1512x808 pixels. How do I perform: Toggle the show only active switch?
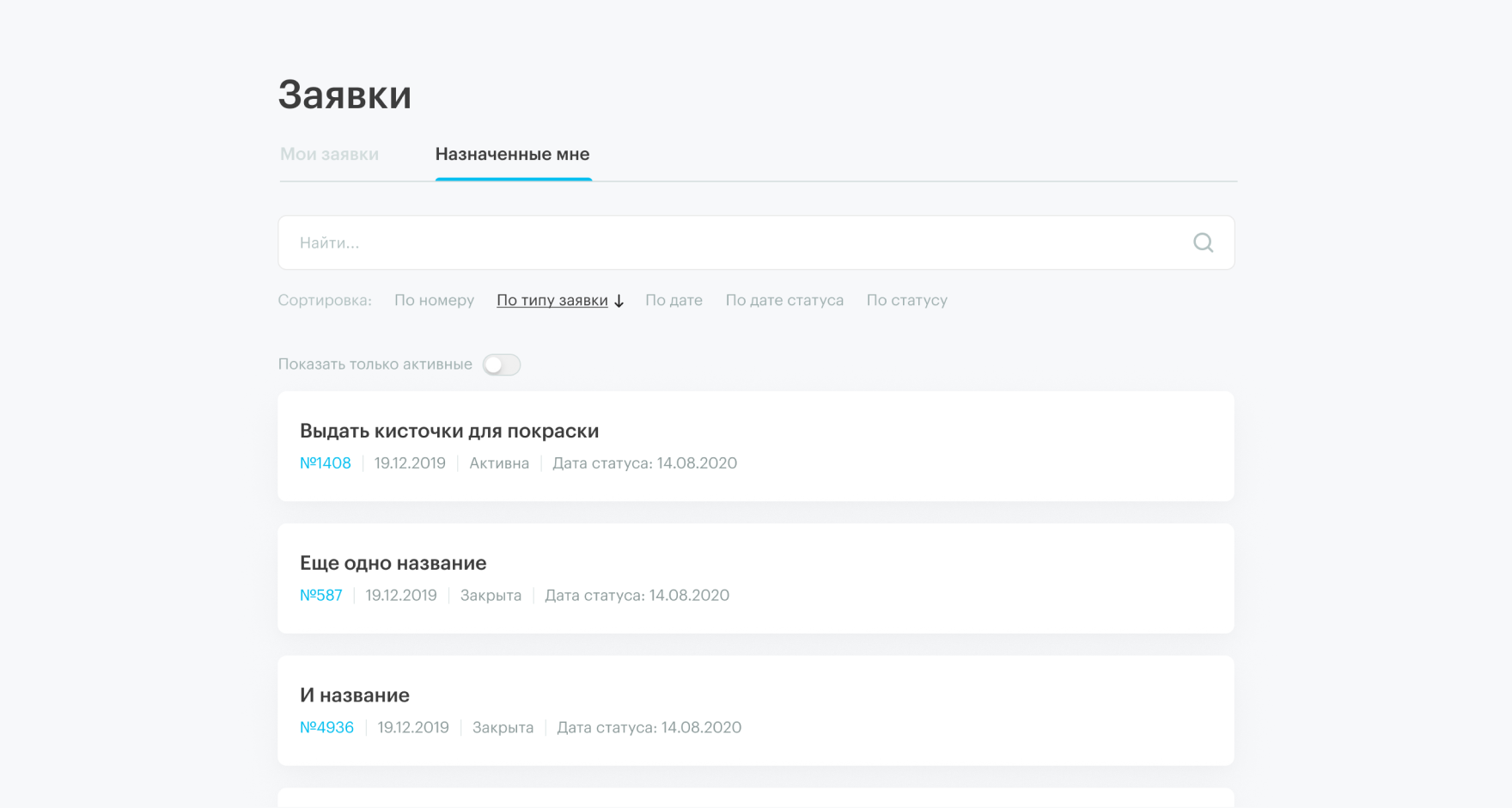[x=502, y=364]
